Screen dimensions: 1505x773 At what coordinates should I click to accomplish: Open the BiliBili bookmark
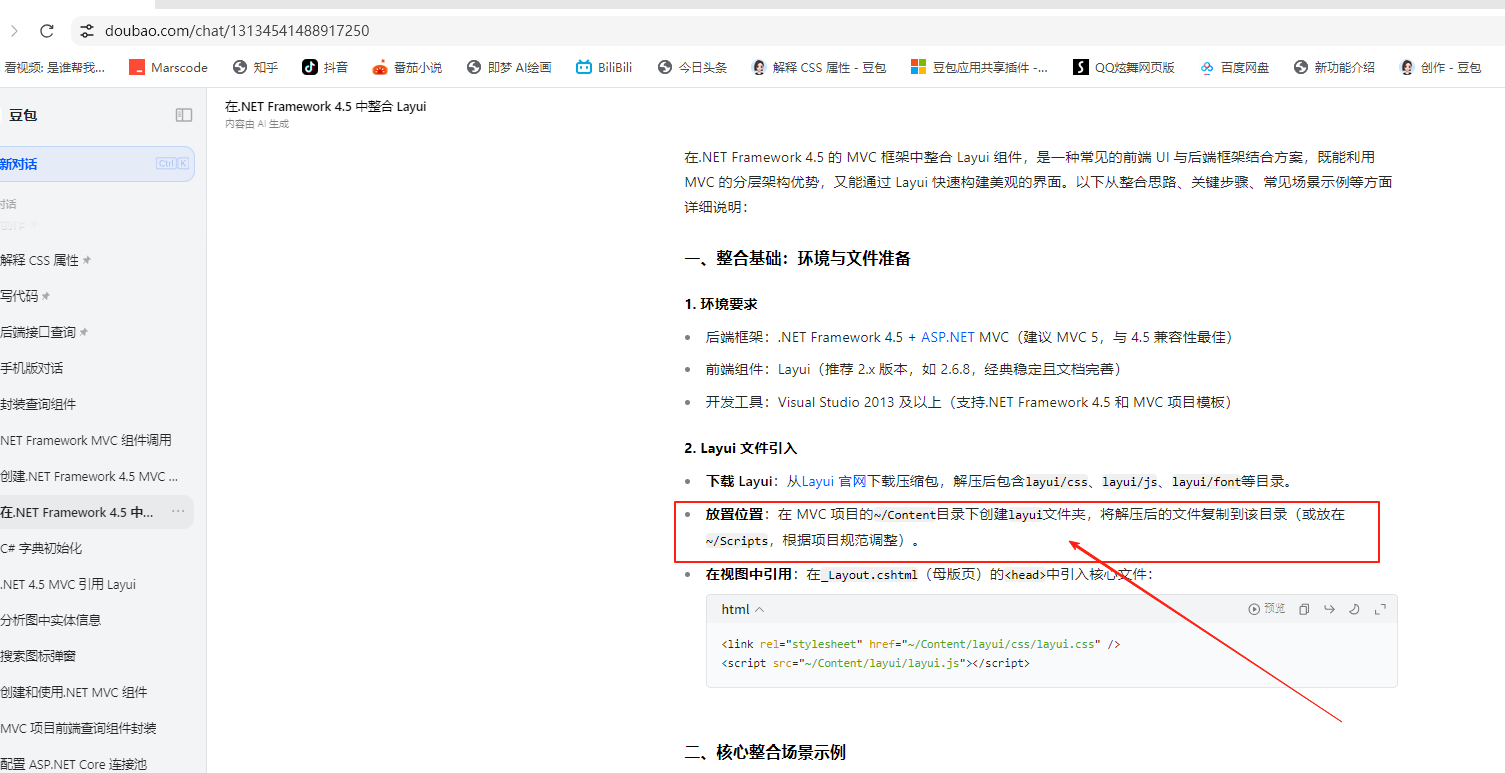(x=604, y=67)
